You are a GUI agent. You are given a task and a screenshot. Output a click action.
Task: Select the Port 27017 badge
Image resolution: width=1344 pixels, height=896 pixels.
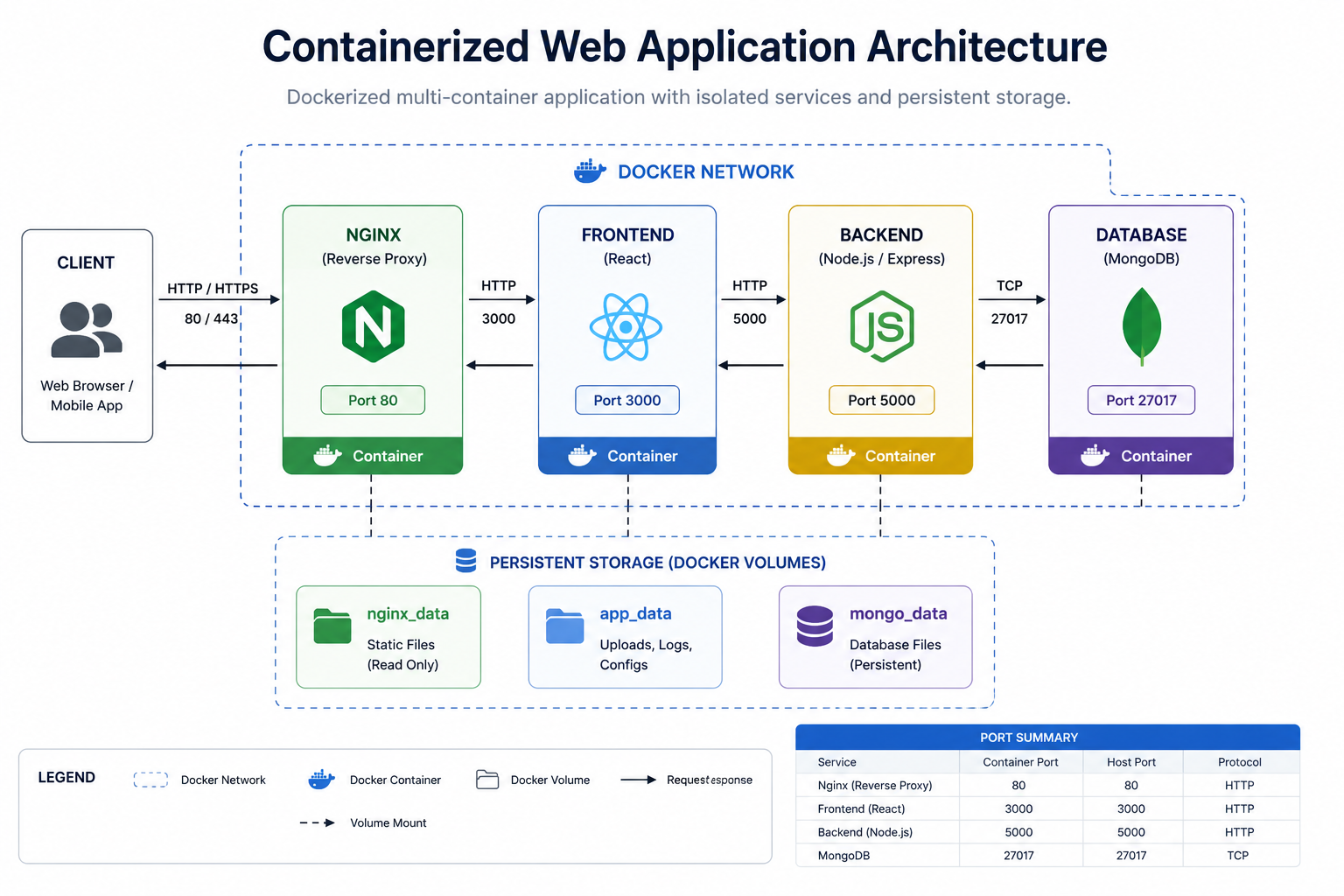tap(1141, 400)
